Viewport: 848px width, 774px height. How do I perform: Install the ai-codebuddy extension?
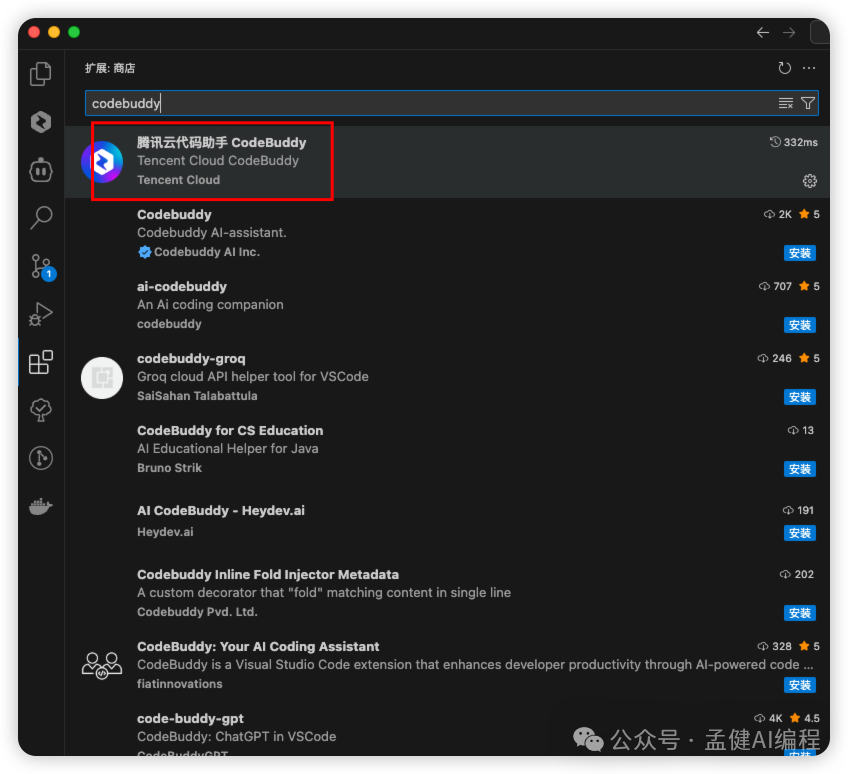pos(799,325)
